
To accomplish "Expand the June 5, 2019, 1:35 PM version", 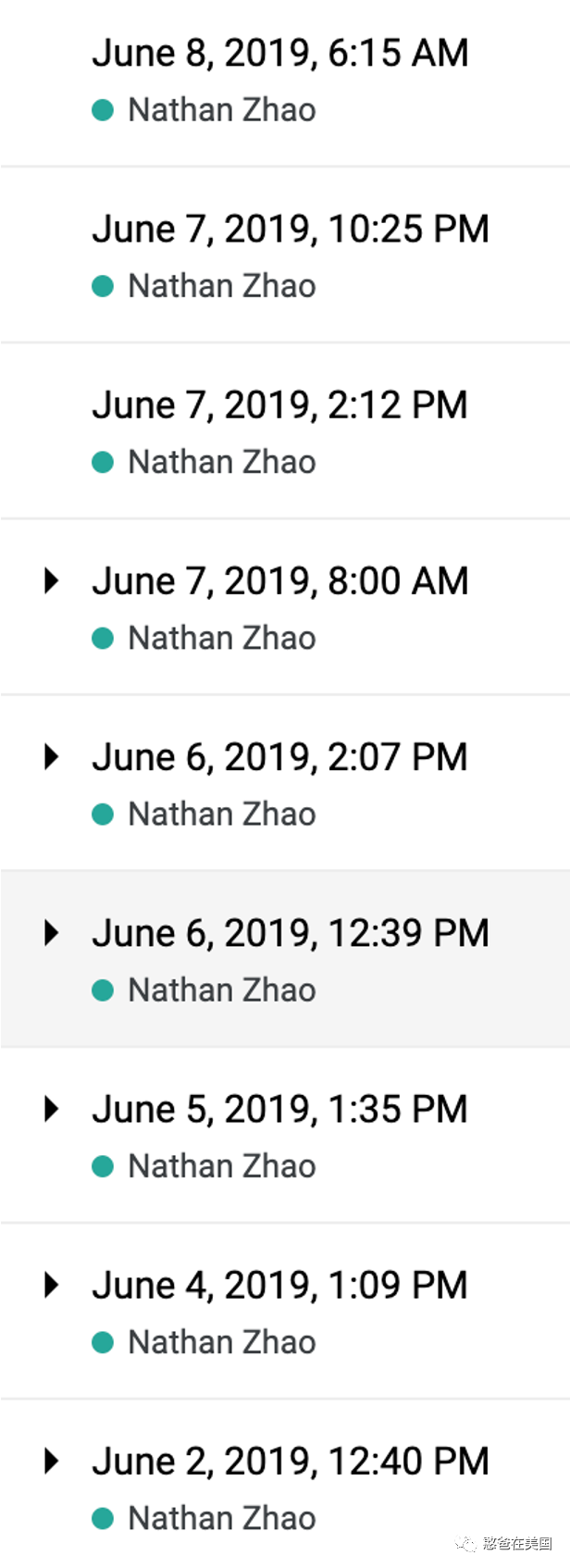I will [52, 1109].
